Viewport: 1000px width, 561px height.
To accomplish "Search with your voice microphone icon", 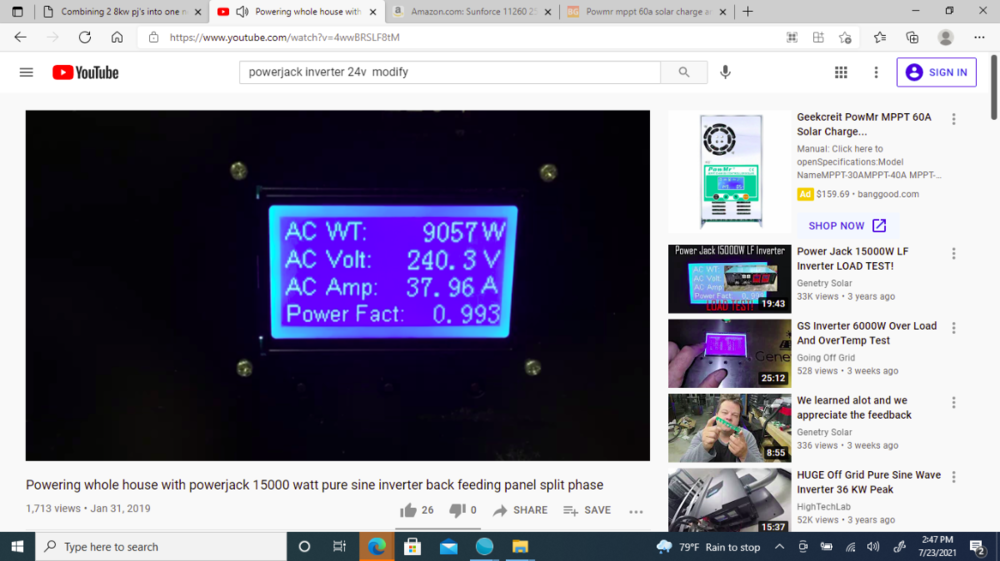I will tap(725, 72).
